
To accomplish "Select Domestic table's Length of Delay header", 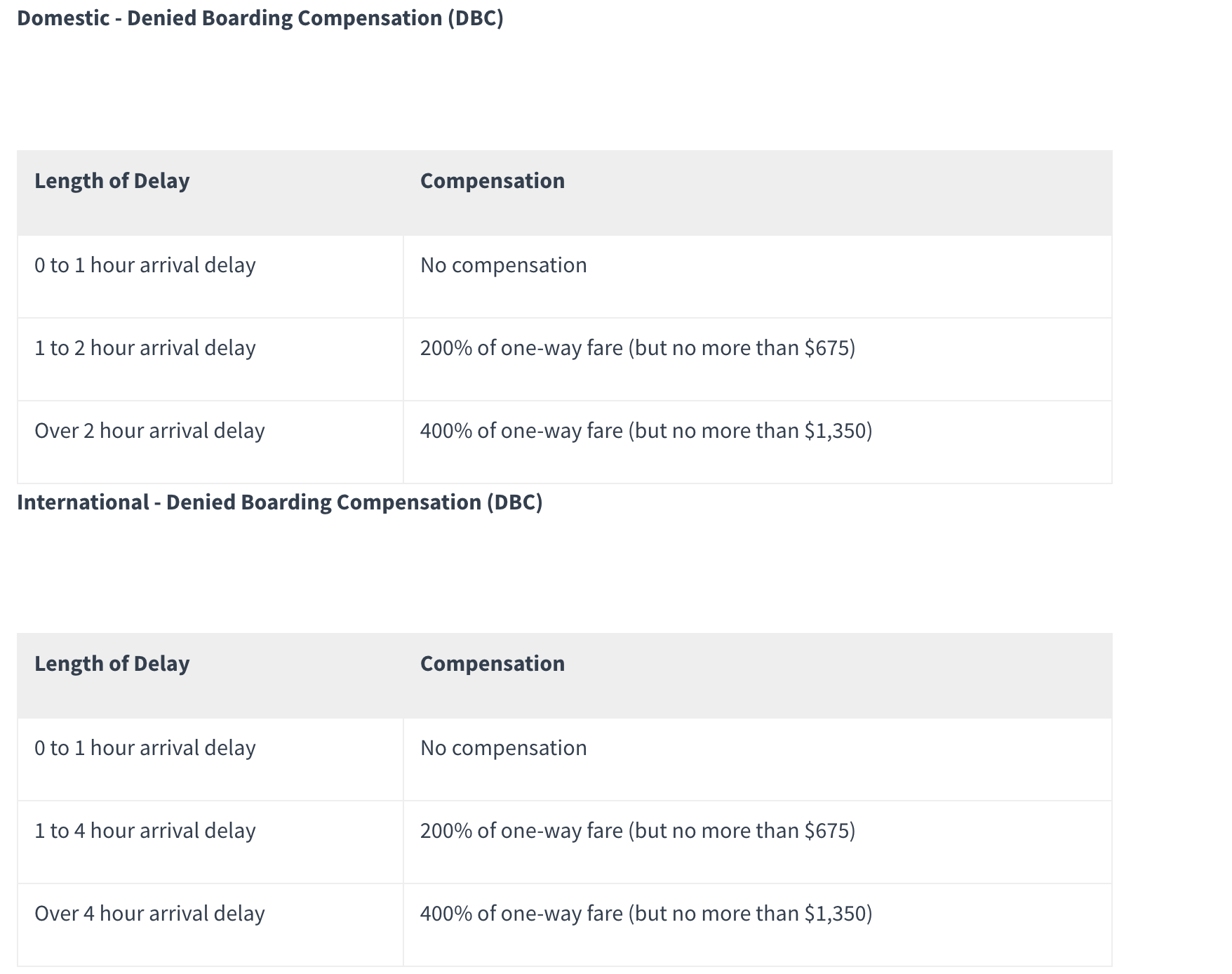I will [x=112, y=181].
